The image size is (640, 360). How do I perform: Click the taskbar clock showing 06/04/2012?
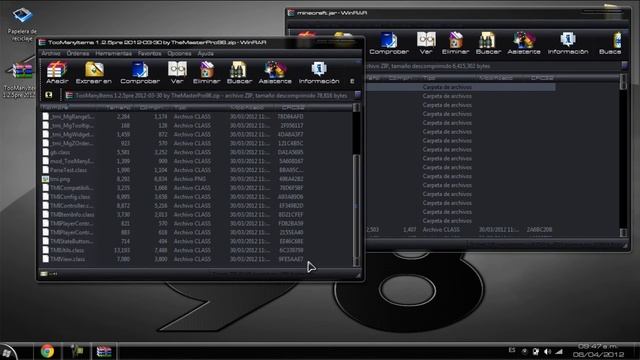point(598,351)
